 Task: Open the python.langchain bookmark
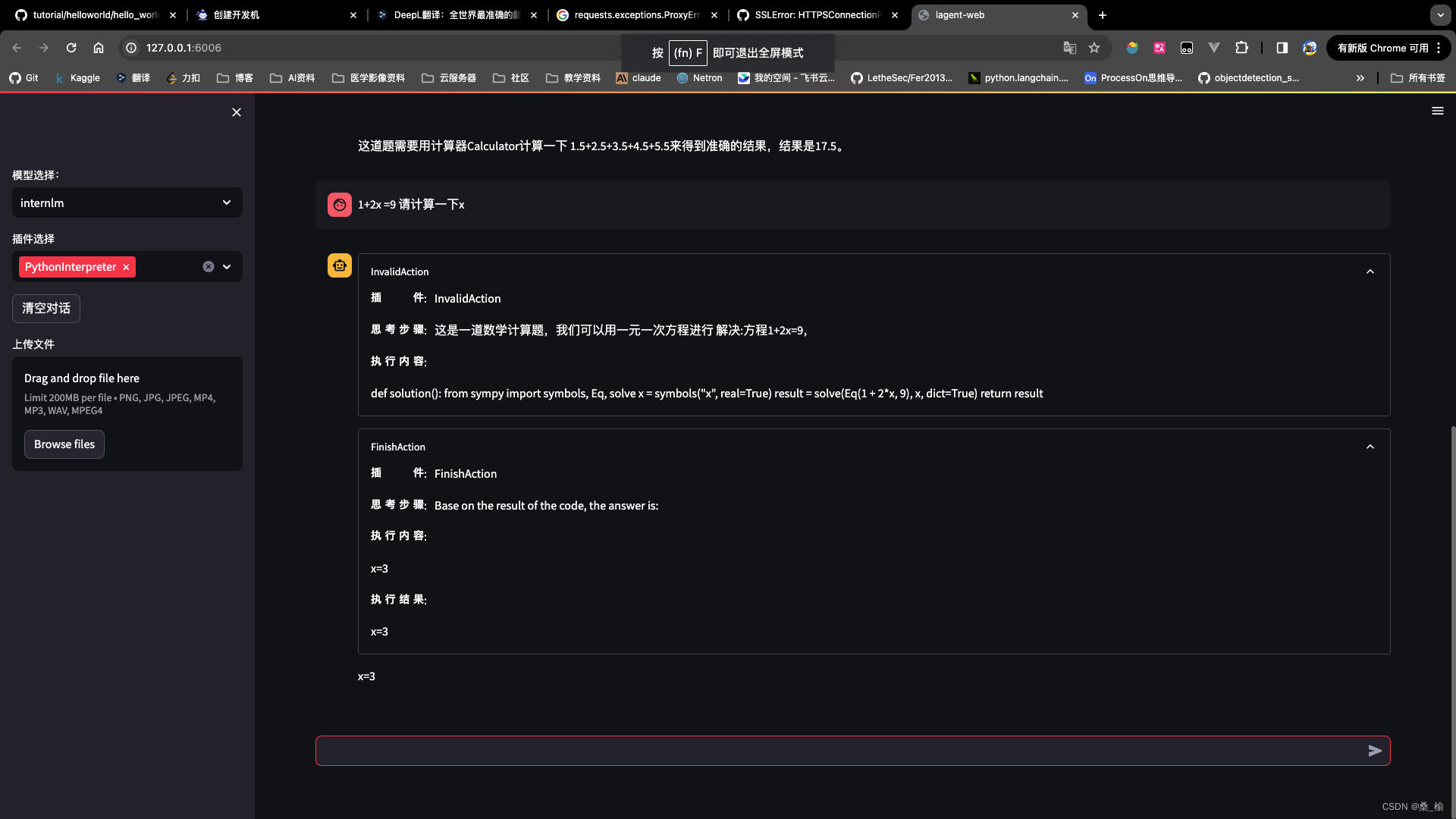coord(1018,78)
